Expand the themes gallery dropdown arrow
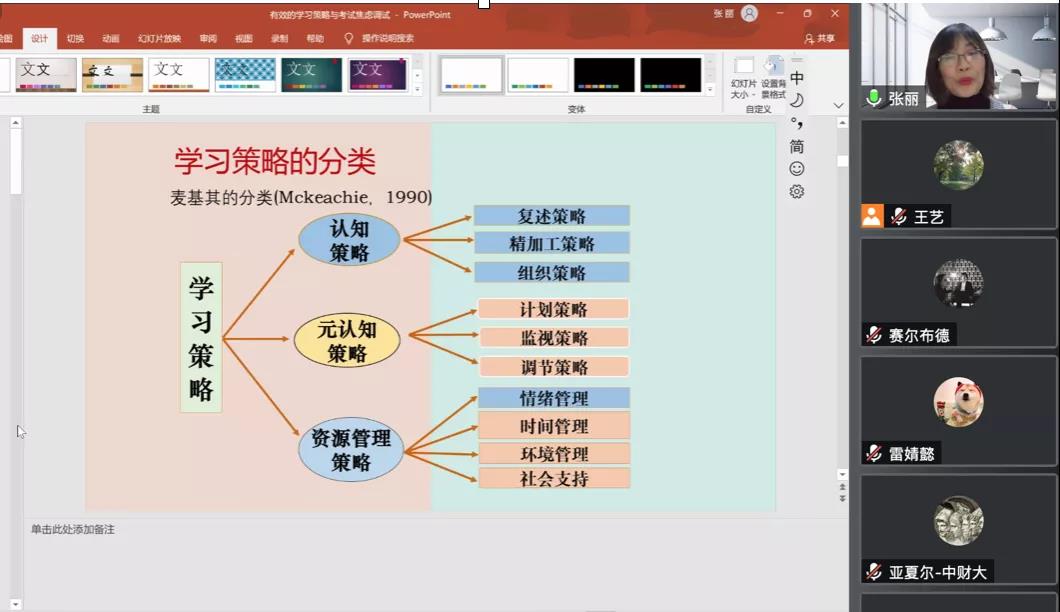Screen dimensions: 1060x612 click(x=418, y=89)
